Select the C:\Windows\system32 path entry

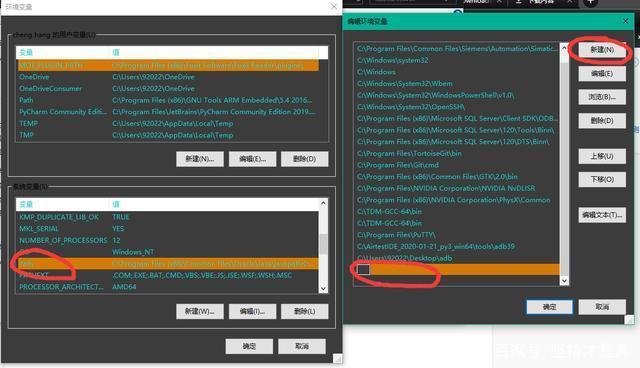pos(457,60)
